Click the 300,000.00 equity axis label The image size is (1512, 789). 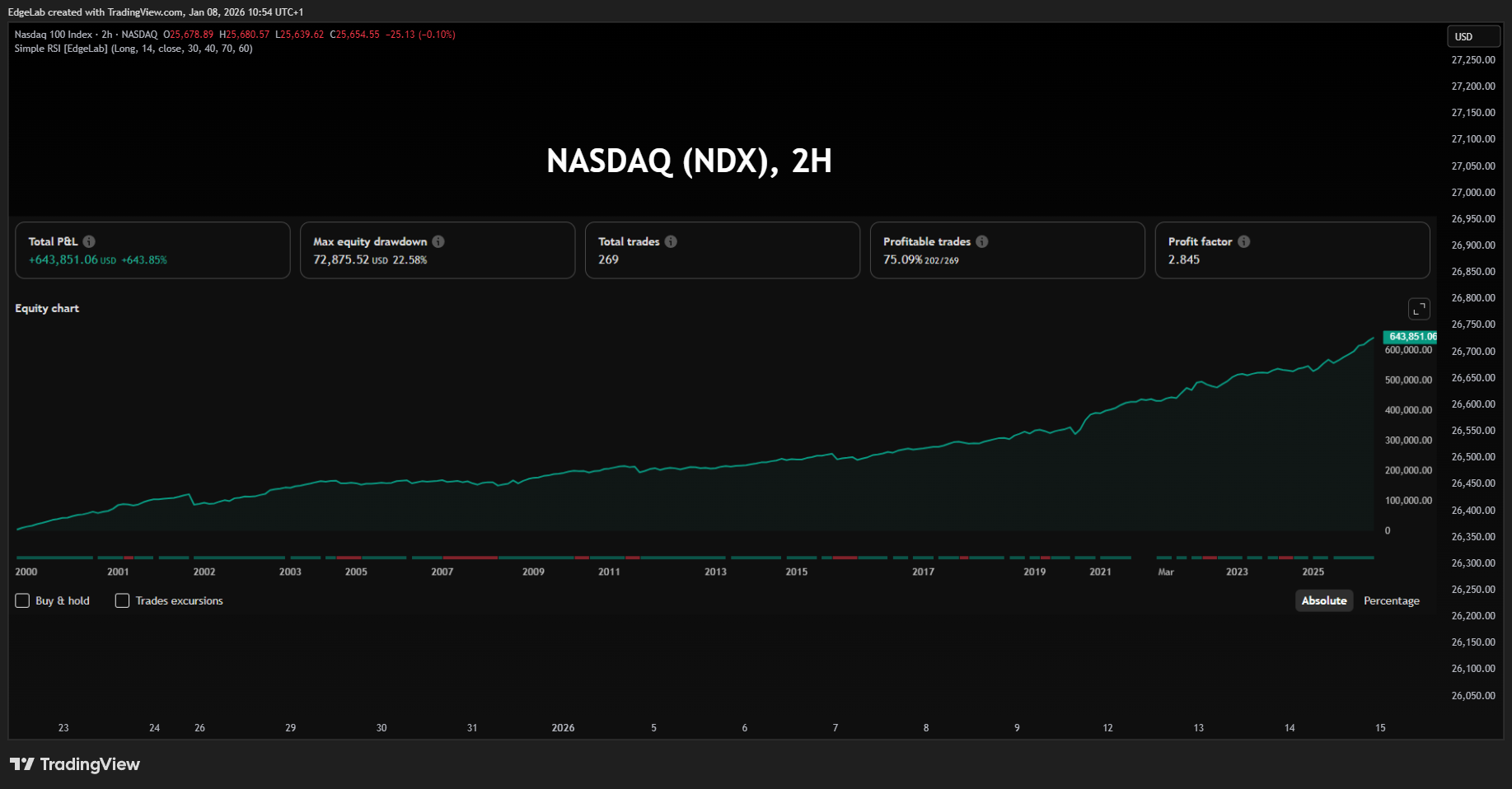[x=1409, y=440]
